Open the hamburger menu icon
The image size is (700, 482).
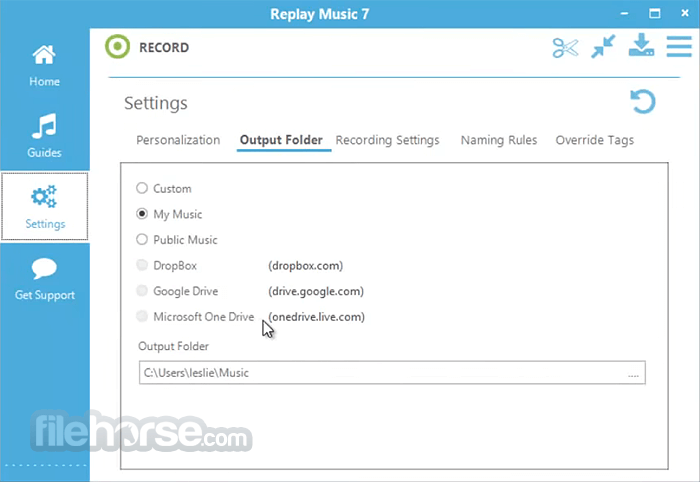(679, 46)
